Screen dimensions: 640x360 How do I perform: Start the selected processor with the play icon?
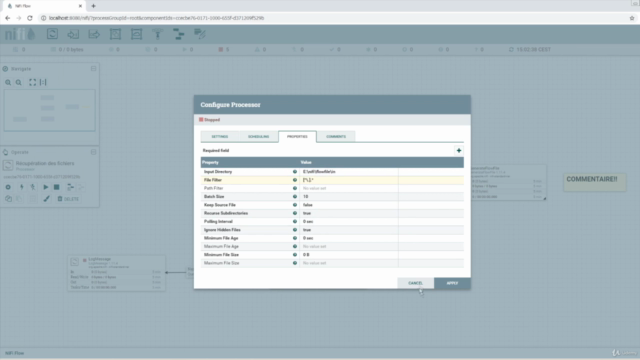tap(46, 187)
